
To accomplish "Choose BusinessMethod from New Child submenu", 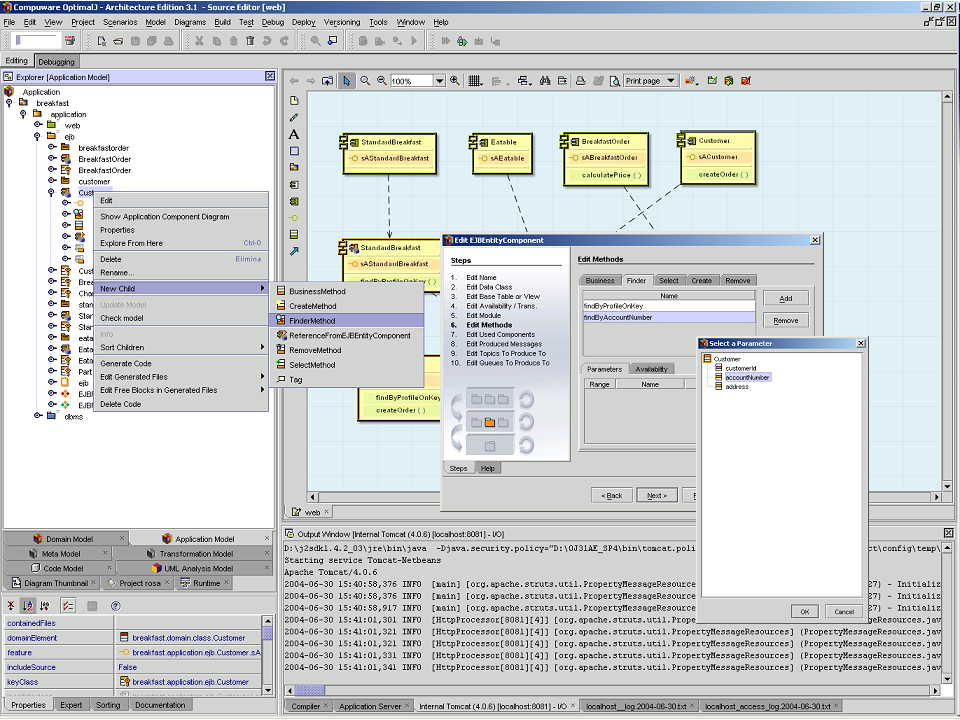I will (x=347, y=291).
